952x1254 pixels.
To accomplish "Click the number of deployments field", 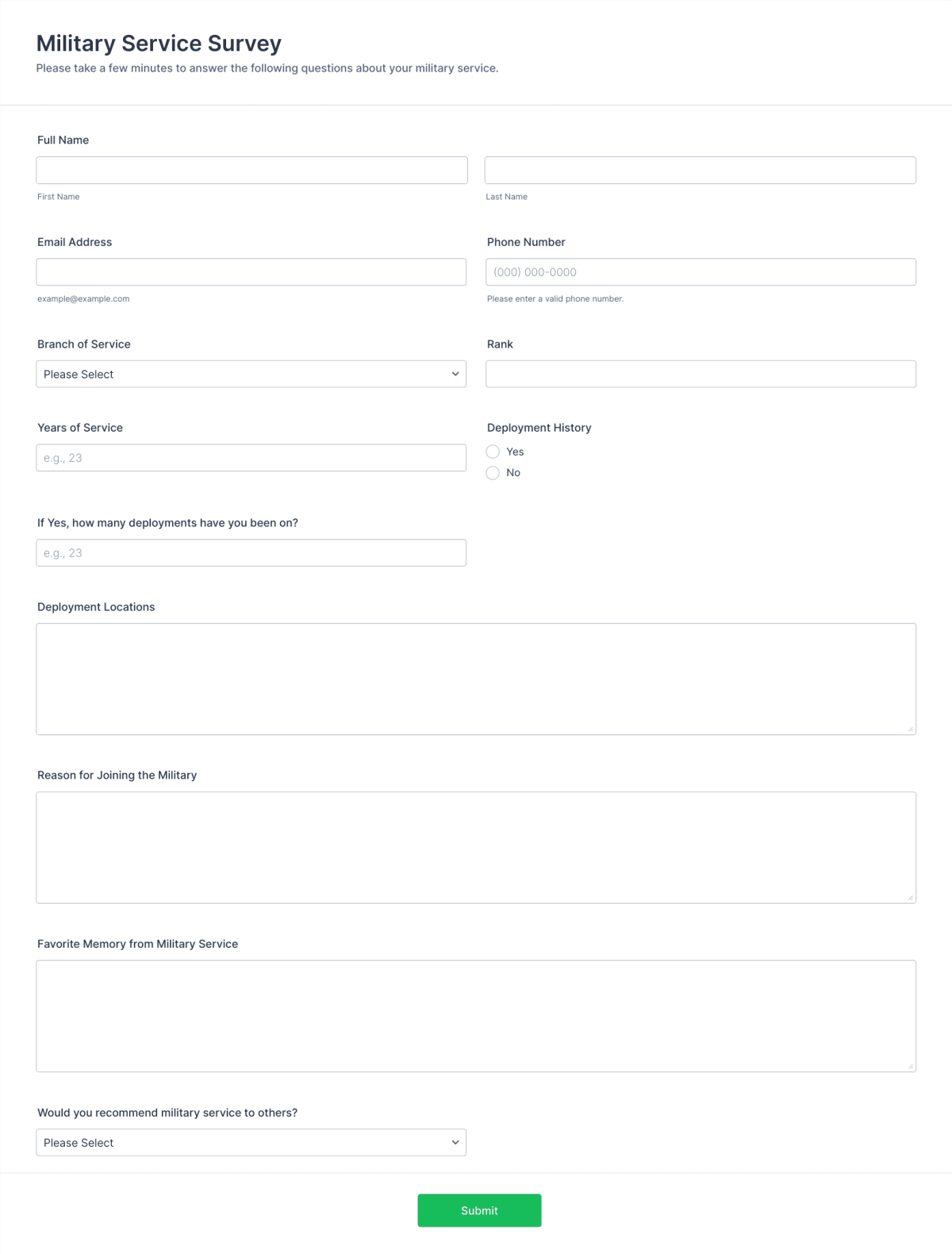I will (251, 552).
